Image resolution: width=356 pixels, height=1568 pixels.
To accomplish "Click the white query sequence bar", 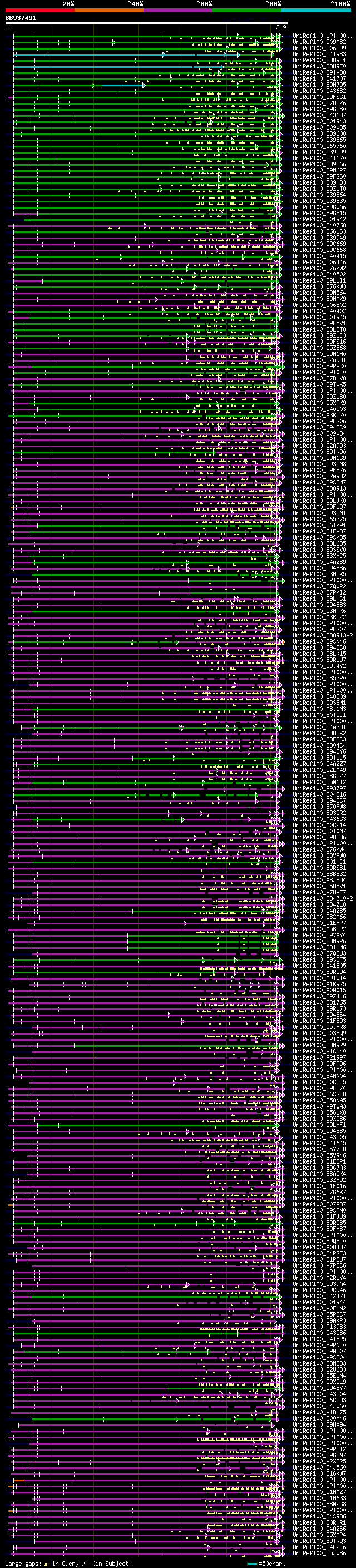I will tap(147, 22).
